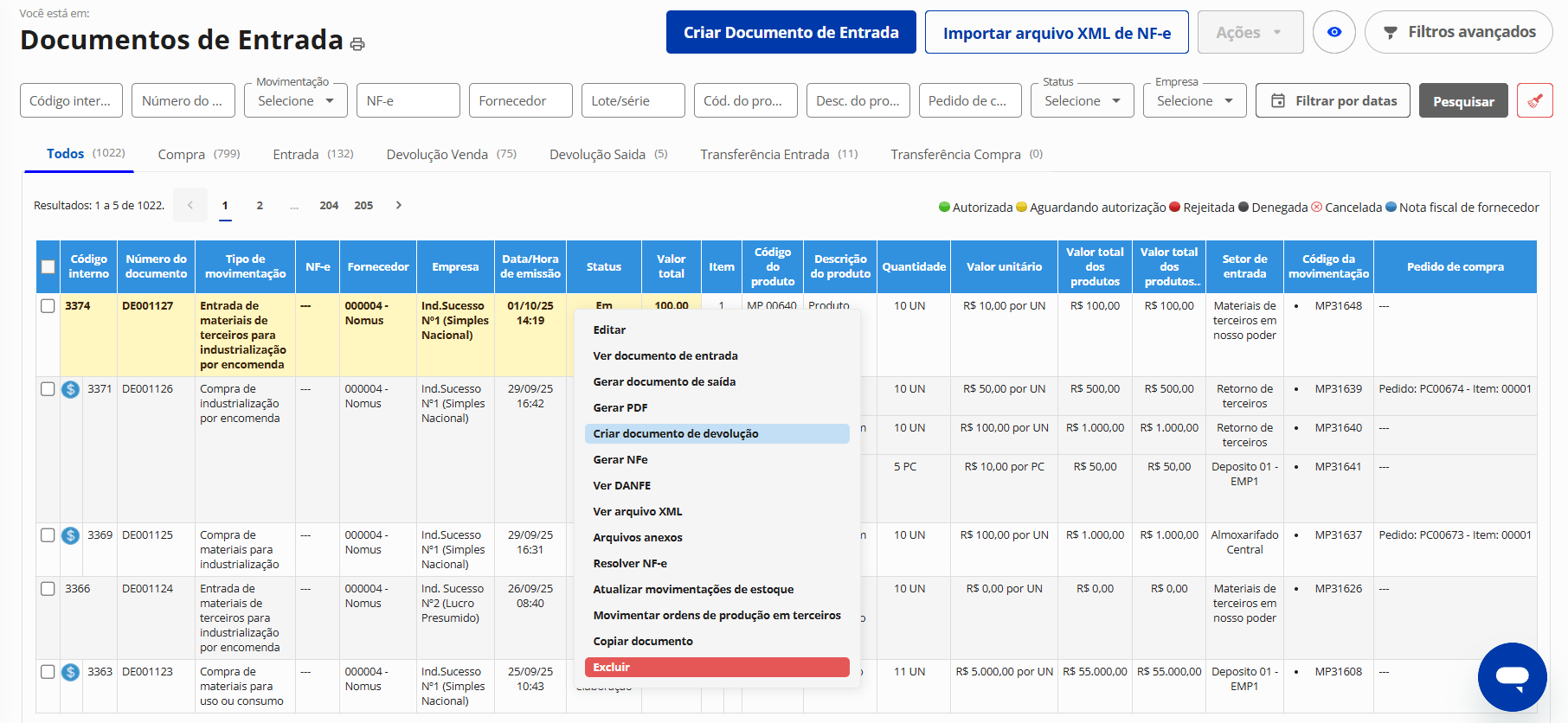Image resolution: width=1568 pixels, height=723 pixels.
Task: Click the dollar icon on row 3371
Action: tap(71, 389)
